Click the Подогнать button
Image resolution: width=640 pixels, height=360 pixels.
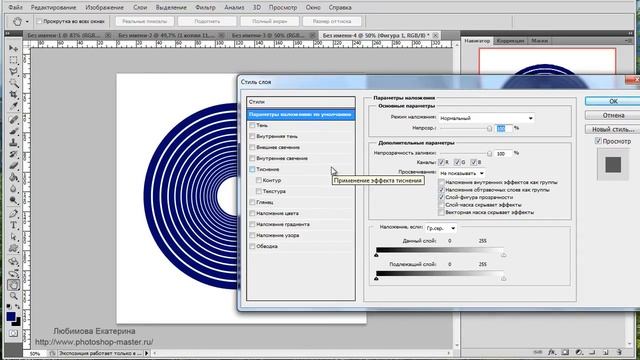(207, 21)
